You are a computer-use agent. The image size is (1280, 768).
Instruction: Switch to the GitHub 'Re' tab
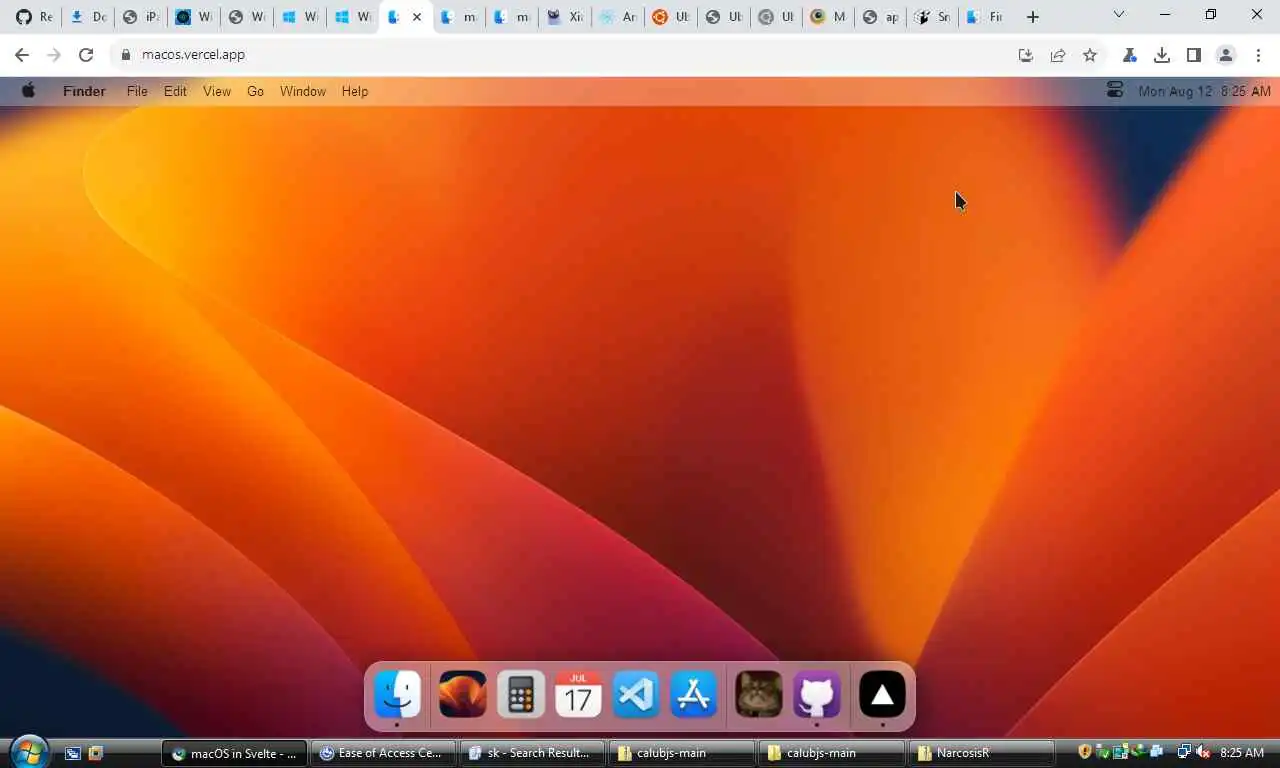click(x=33, y=17)
